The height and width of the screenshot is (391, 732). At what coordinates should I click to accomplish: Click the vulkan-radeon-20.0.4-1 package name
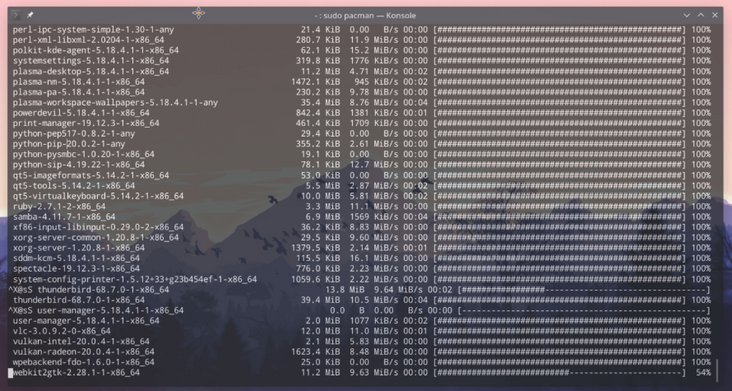click(x=84, y=351)
